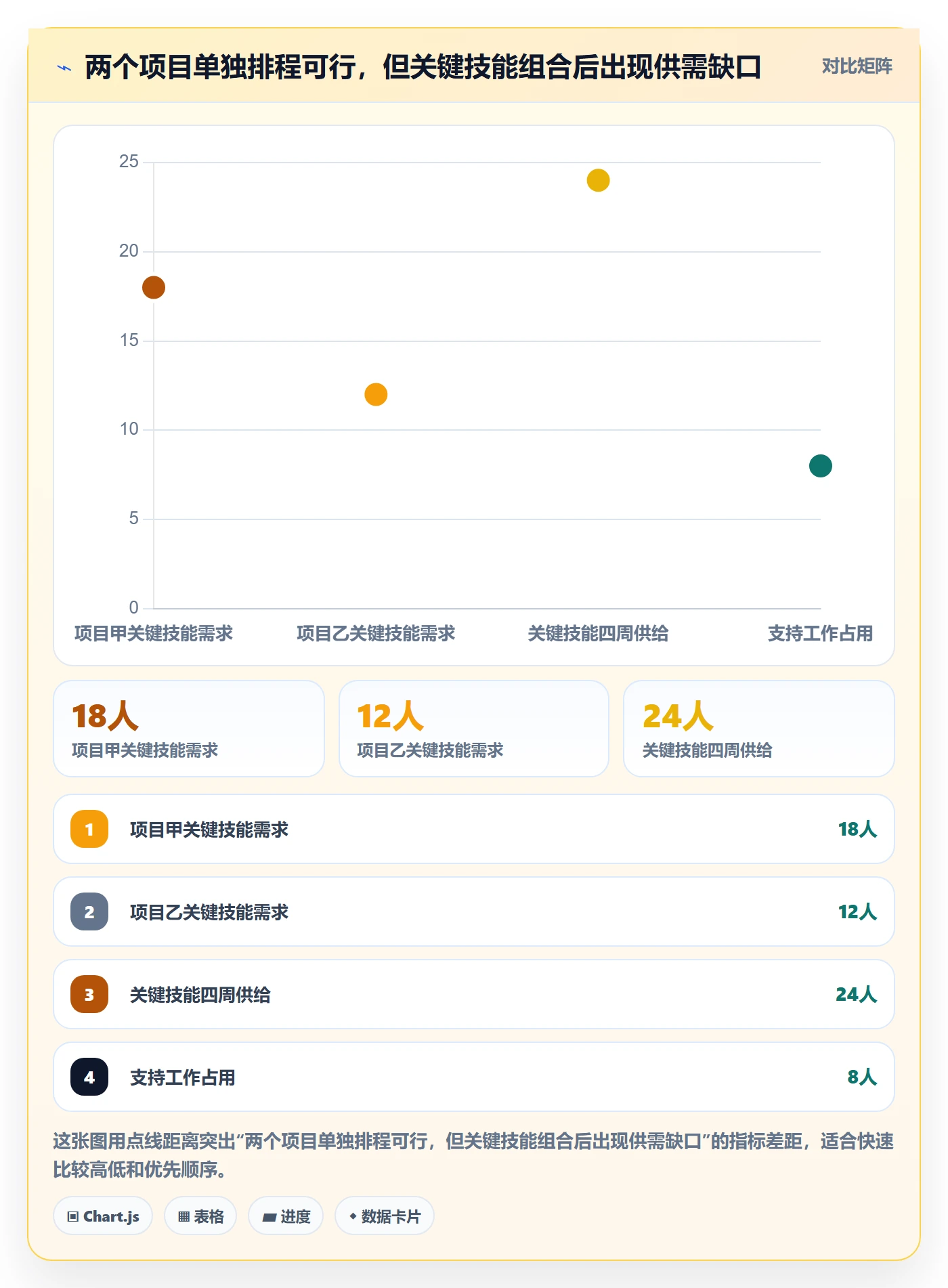948x1288 pixels.
Task: Click the brown data point for 项目甲
Action: [x=154, y=287]
